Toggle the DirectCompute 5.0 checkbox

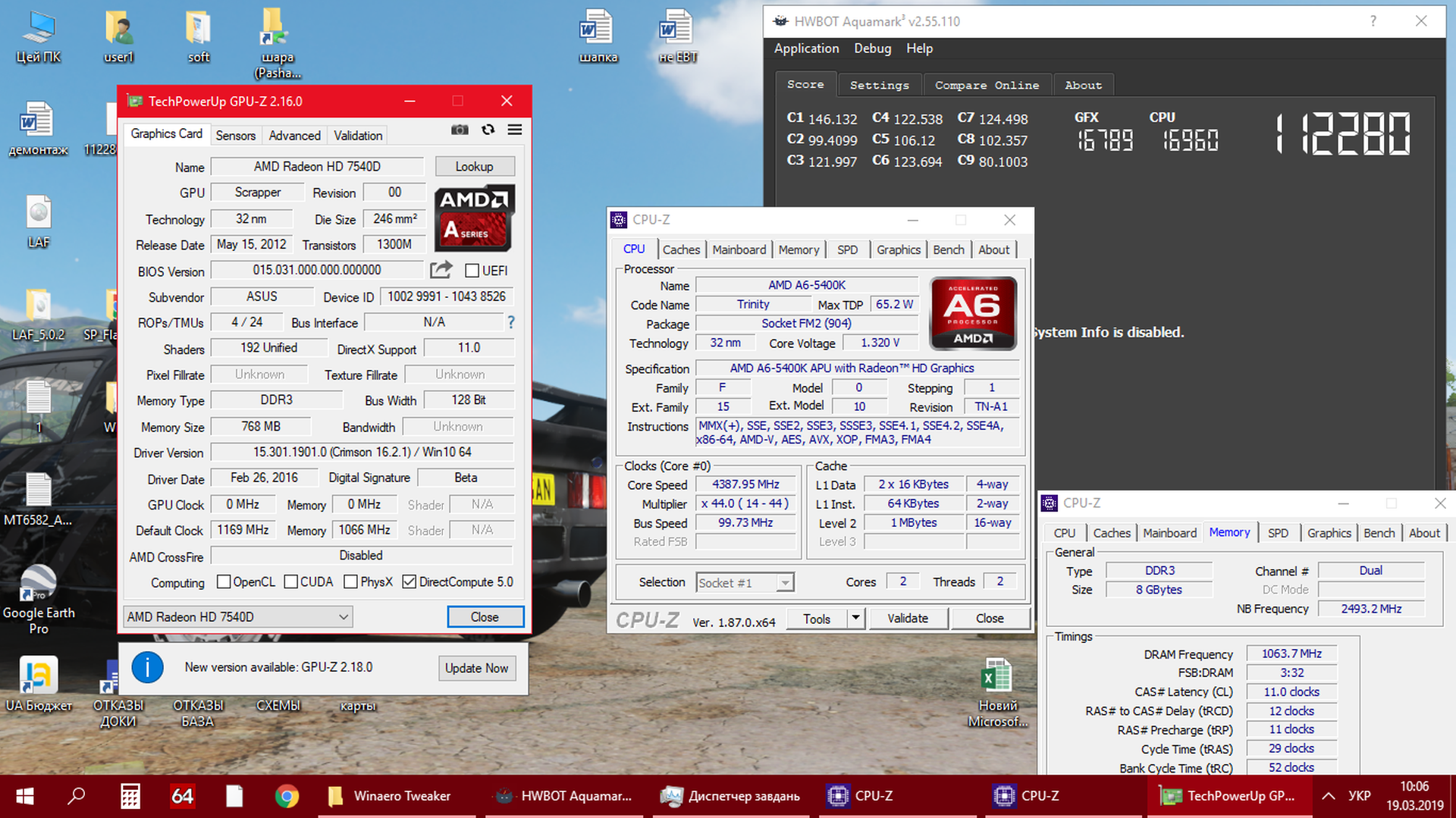coord(409,581)
